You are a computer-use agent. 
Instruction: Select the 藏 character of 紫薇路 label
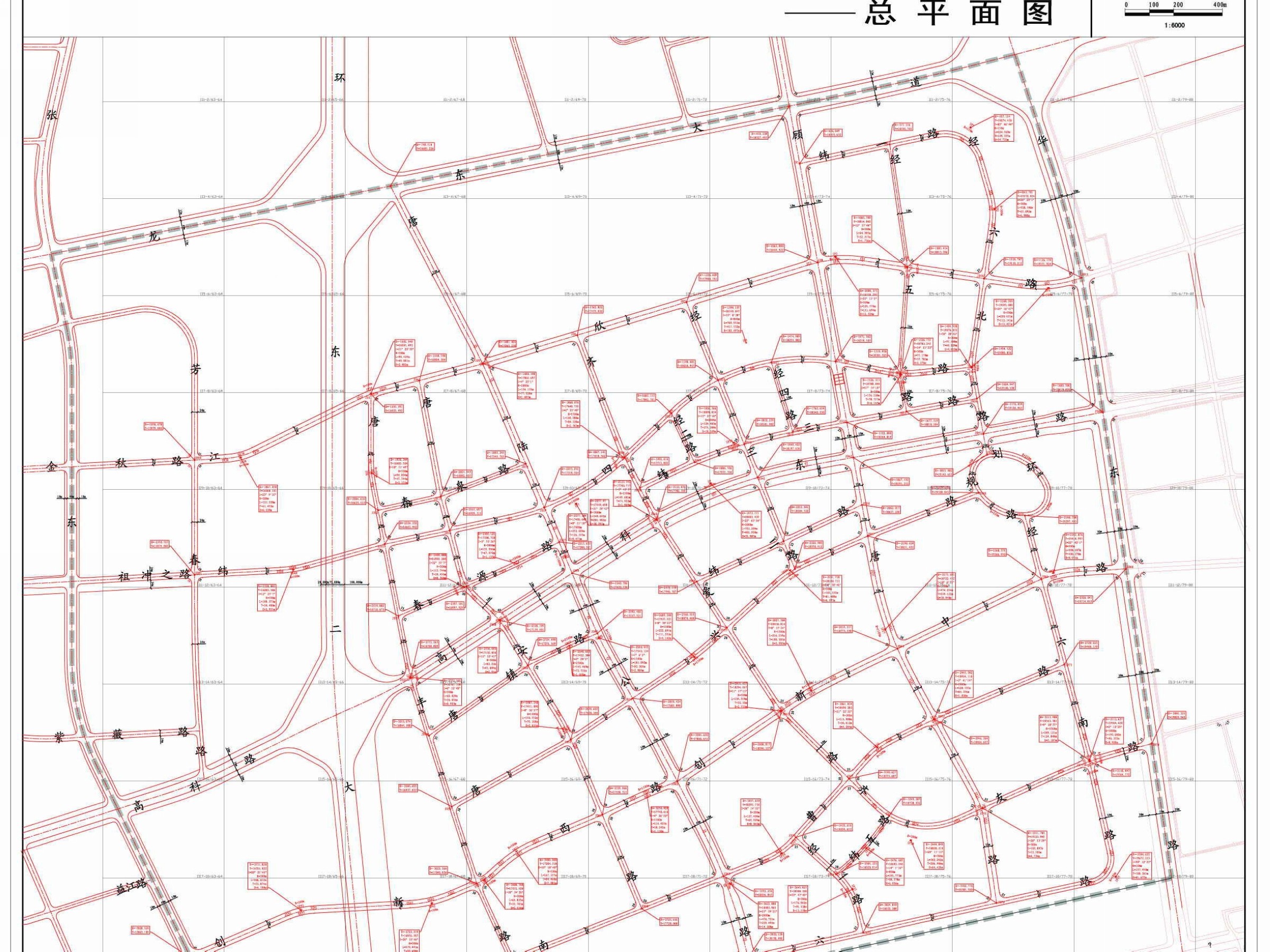(117, 734)
